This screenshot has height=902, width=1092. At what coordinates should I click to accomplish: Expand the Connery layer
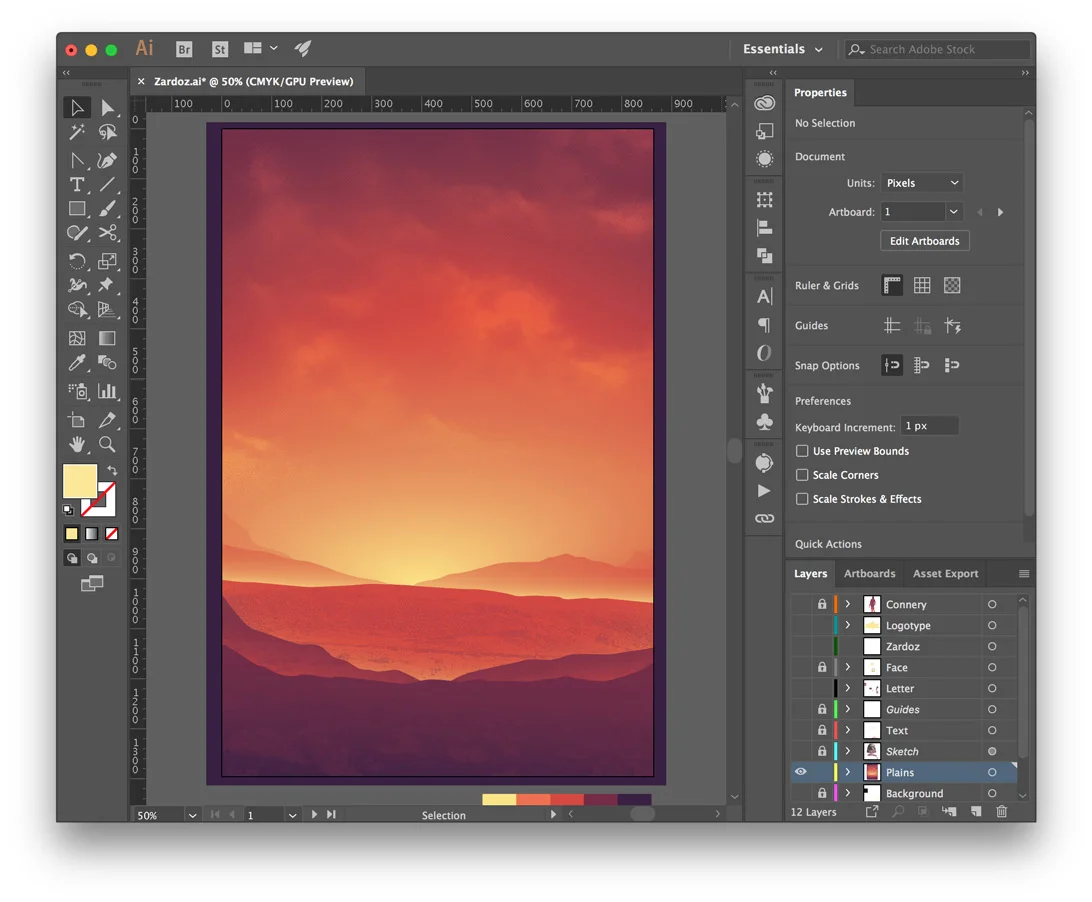tap(848, 604)
